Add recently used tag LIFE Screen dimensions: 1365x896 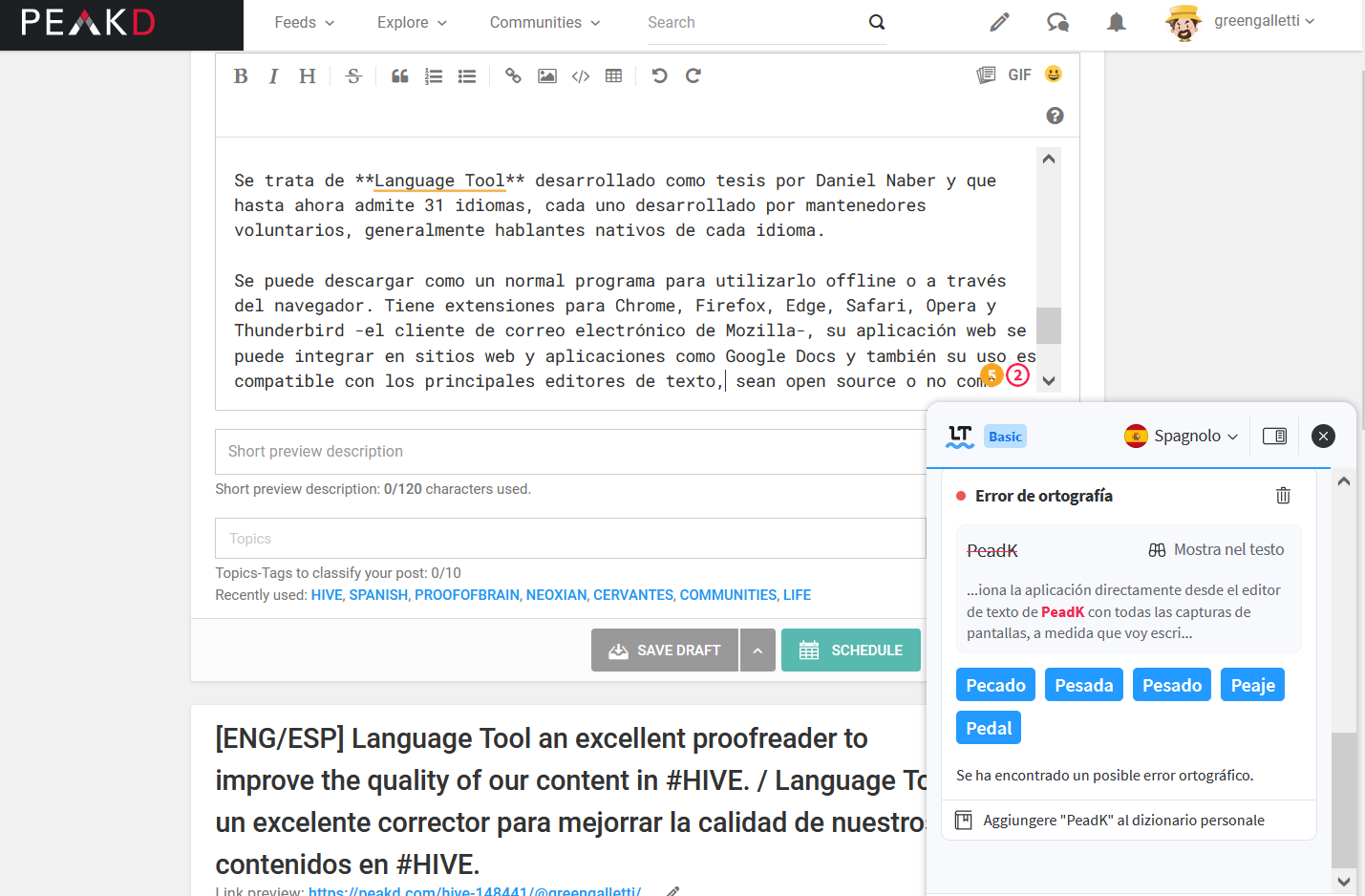pos(797,595)
